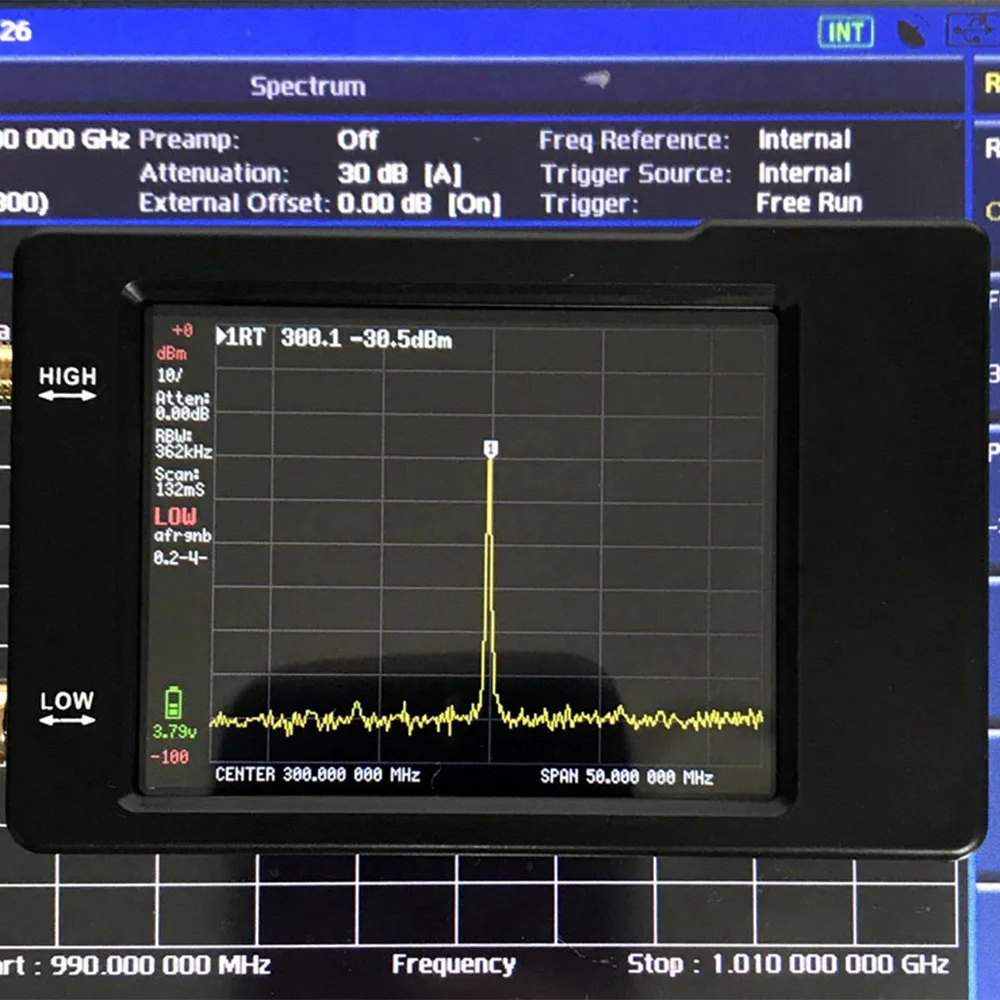This screenshot has width=1000, height=1000.
Task: Tap the red LOW mode indicator
Action: [x=175, y=516]
